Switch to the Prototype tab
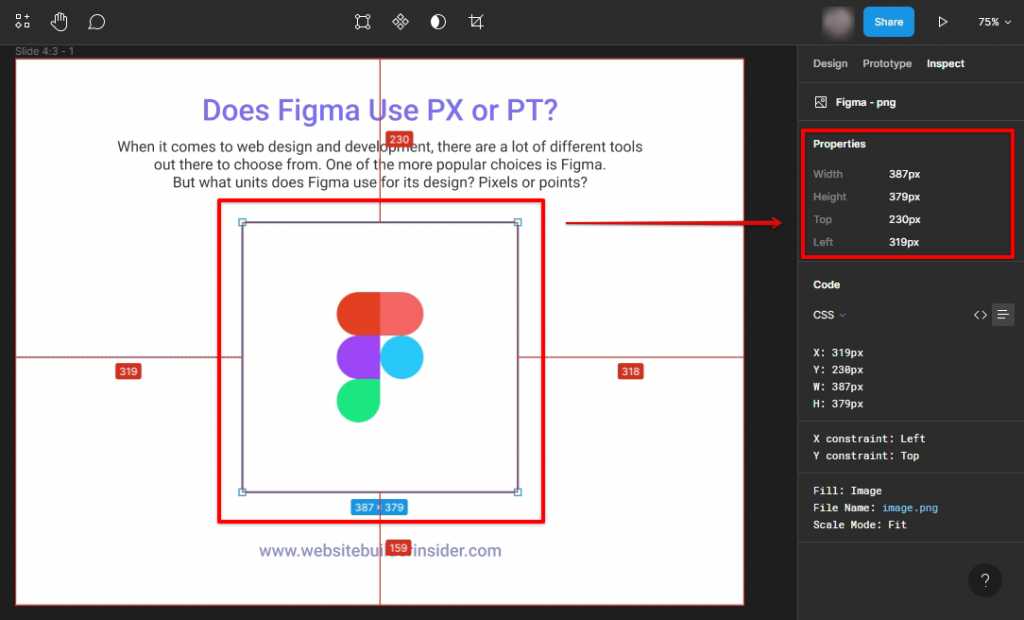Viewport: 1024px width, 620px height. click(x=887, y=64)
